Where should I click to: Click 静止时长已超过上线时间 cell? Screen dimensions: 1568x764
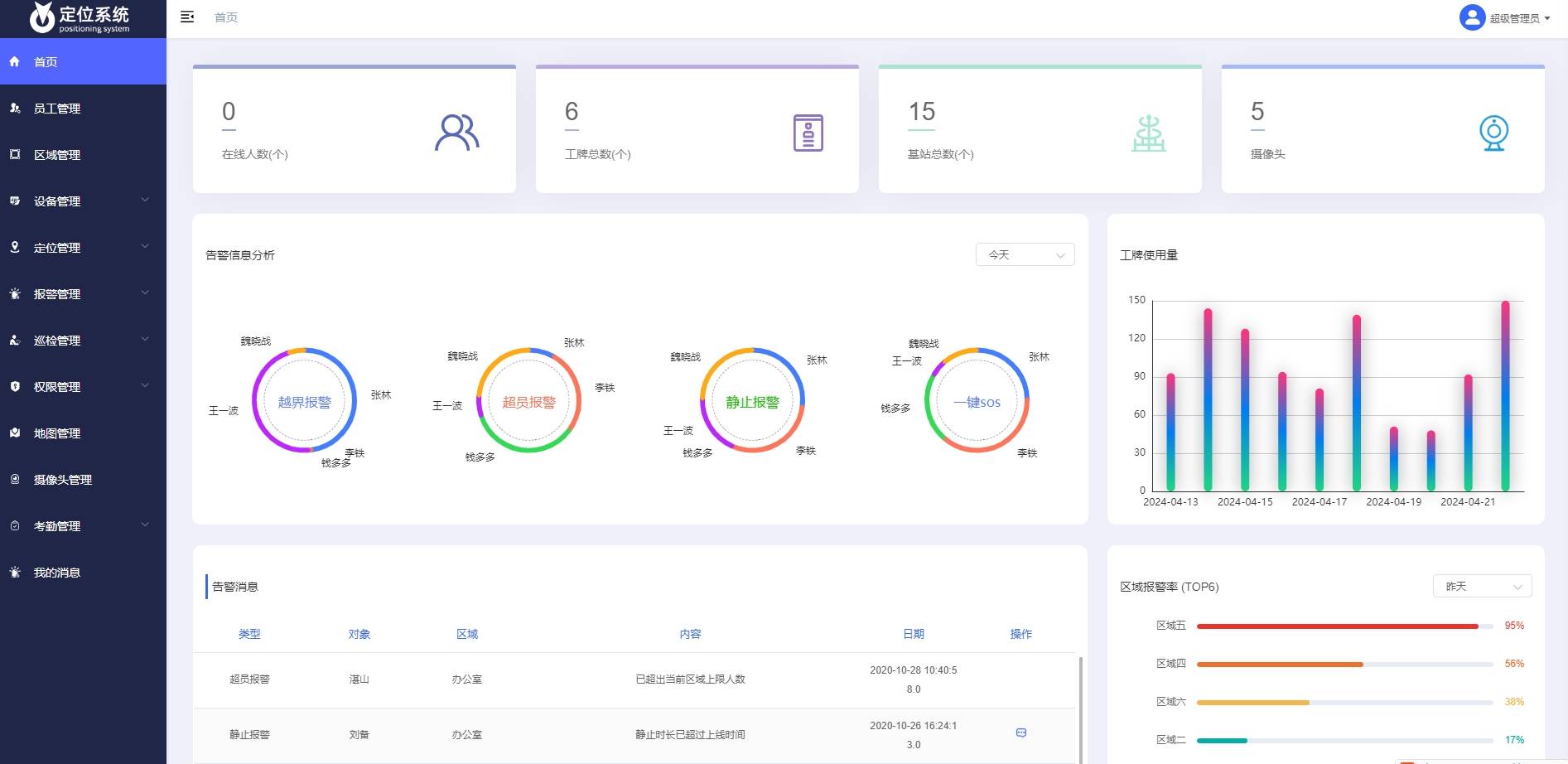tap(690, 735)
